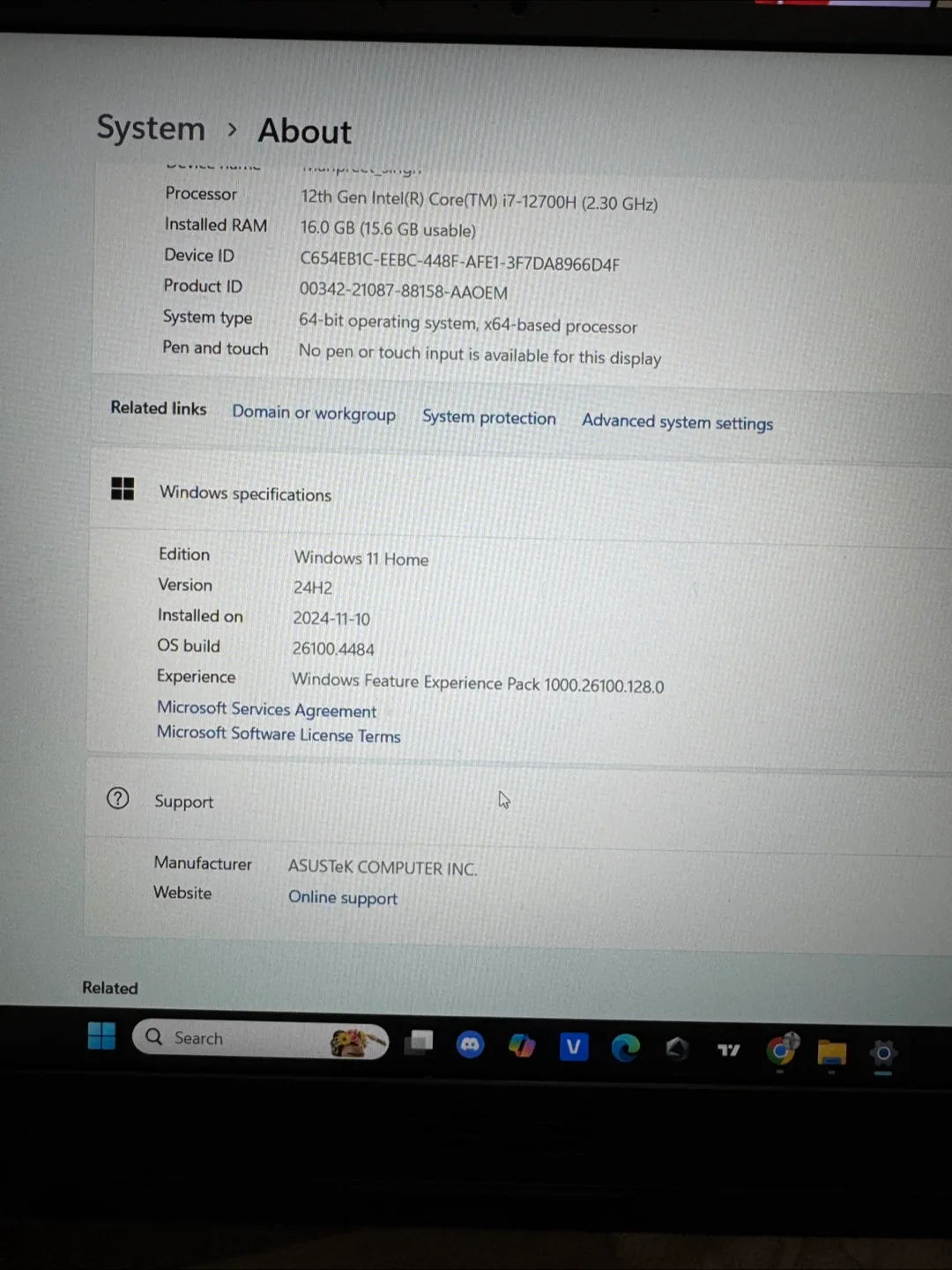The height and width of the screenshot is (1270, 952).
Task: Open the blue V app in taskbar
Action: (x=574, y=1047)
